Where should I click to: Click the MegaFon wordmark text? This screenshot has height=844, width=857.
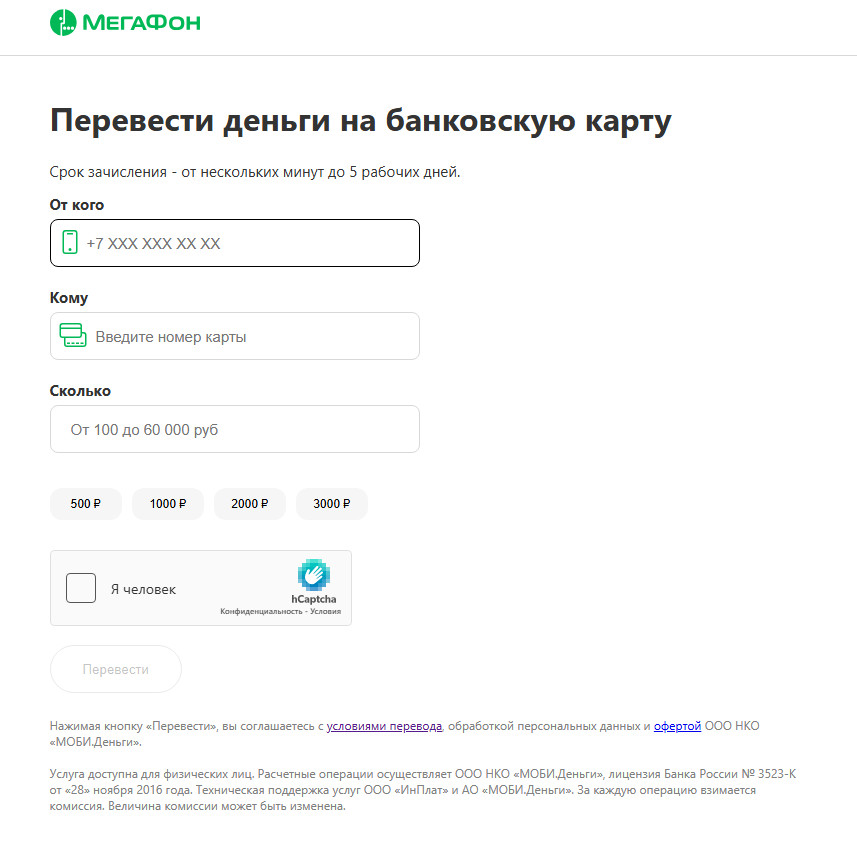coord(140,22)
